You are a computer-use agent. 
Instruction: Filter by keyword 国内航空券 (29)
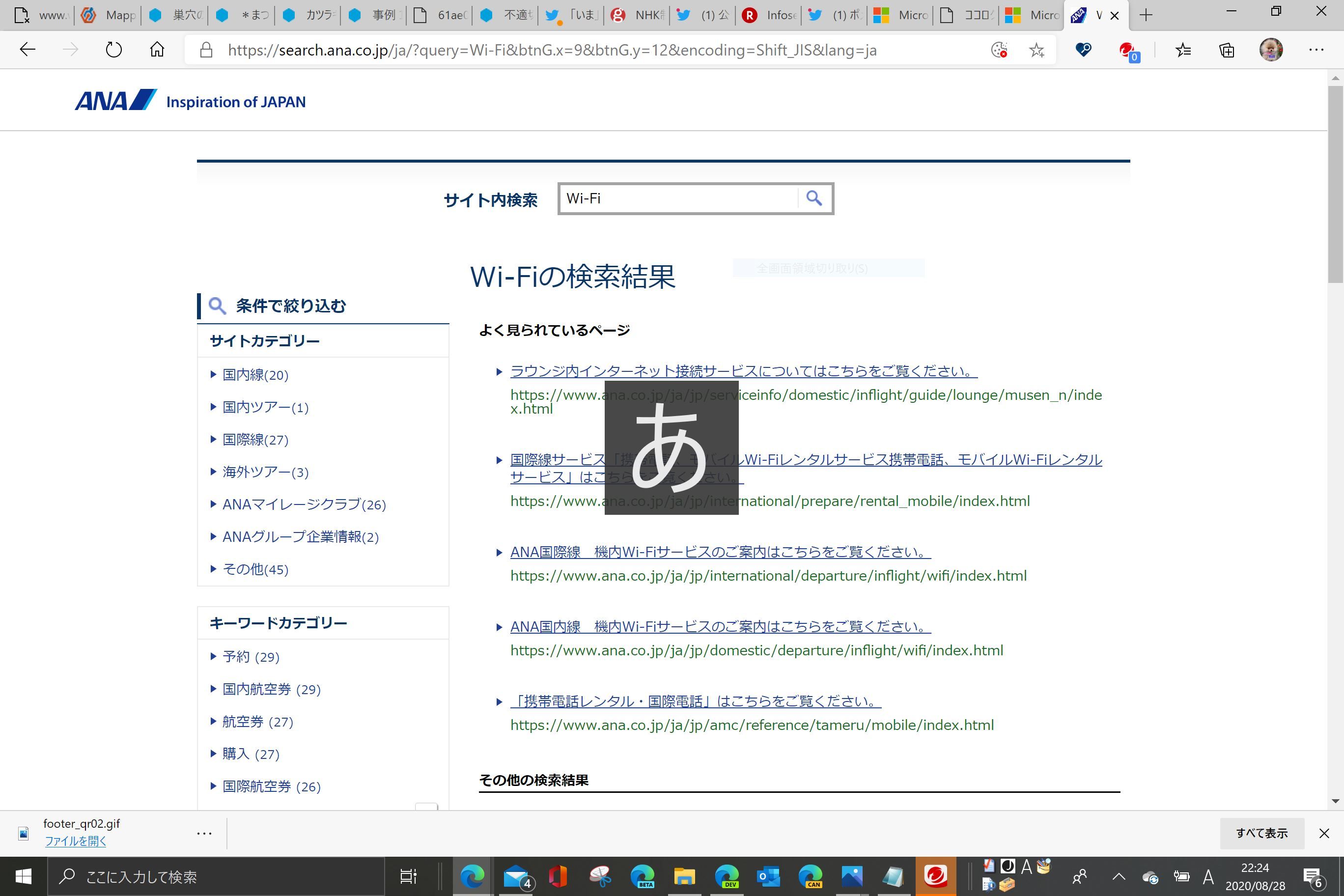(272, 689)
